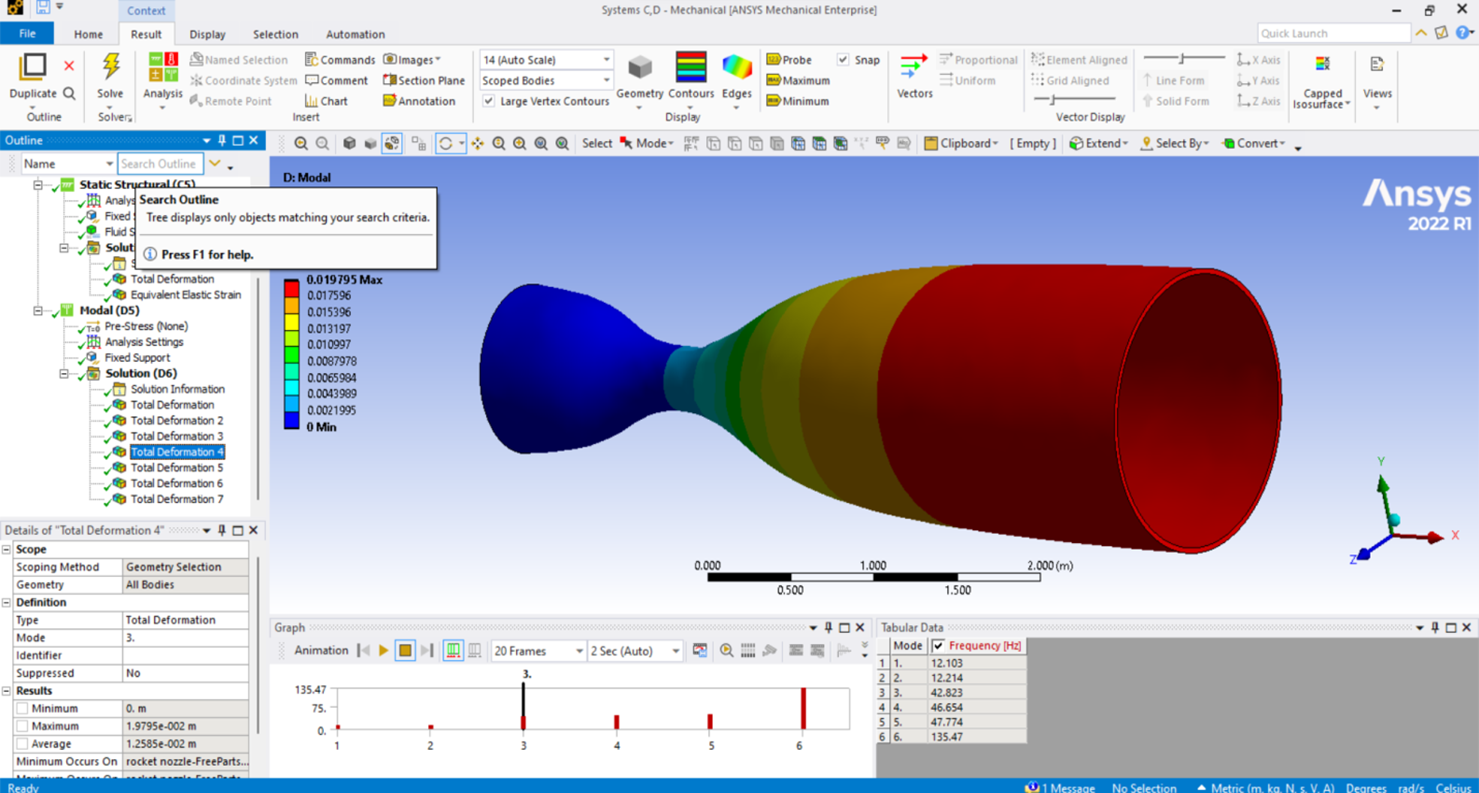Click the delete red X icon in the Outline group

click(x=69, y=66)
